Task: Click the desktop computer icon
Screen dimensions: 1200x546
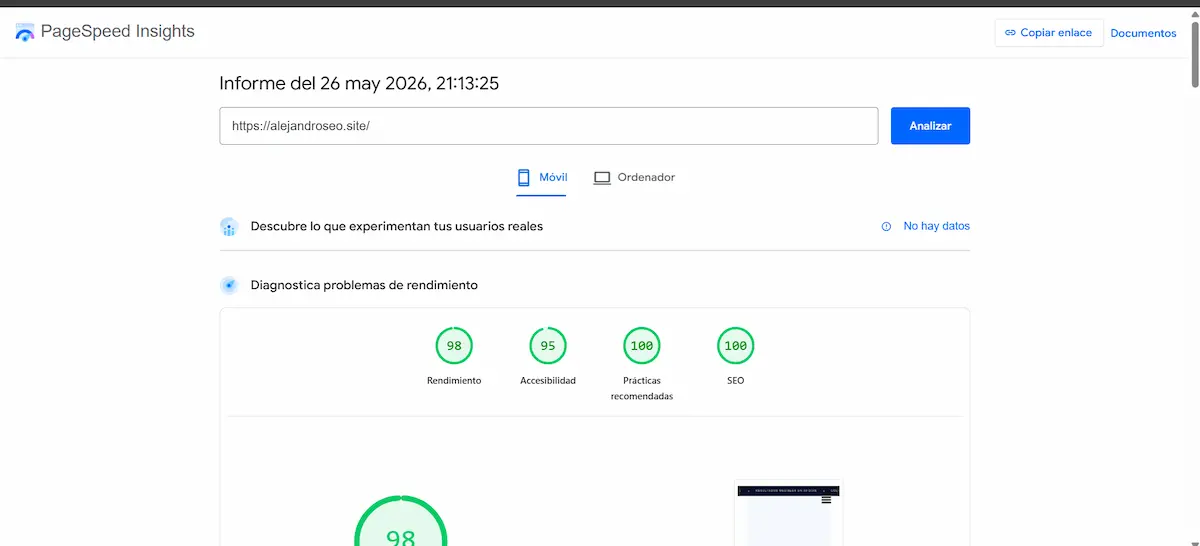Action: pyautogui.click(x=602, y=178)
